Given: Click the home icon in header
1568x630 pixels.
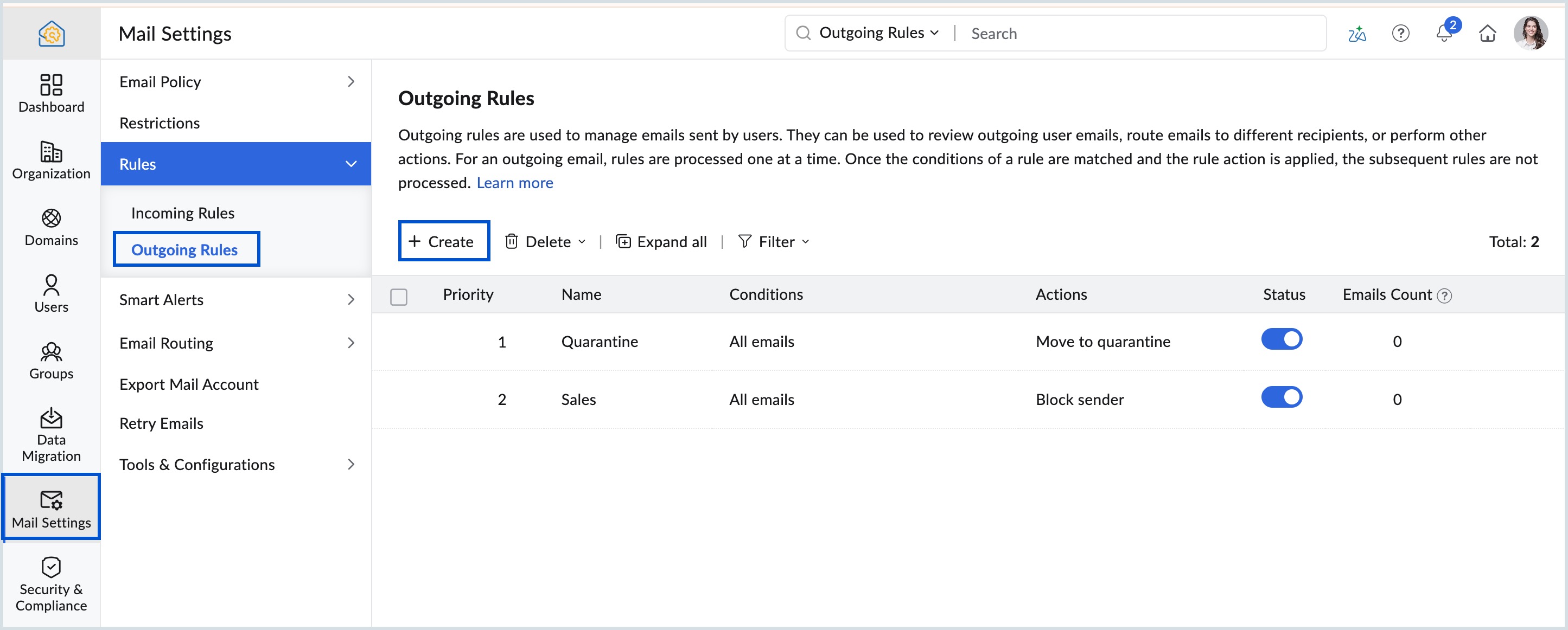Looking at the screenshot, I should tap(1487, 34).
